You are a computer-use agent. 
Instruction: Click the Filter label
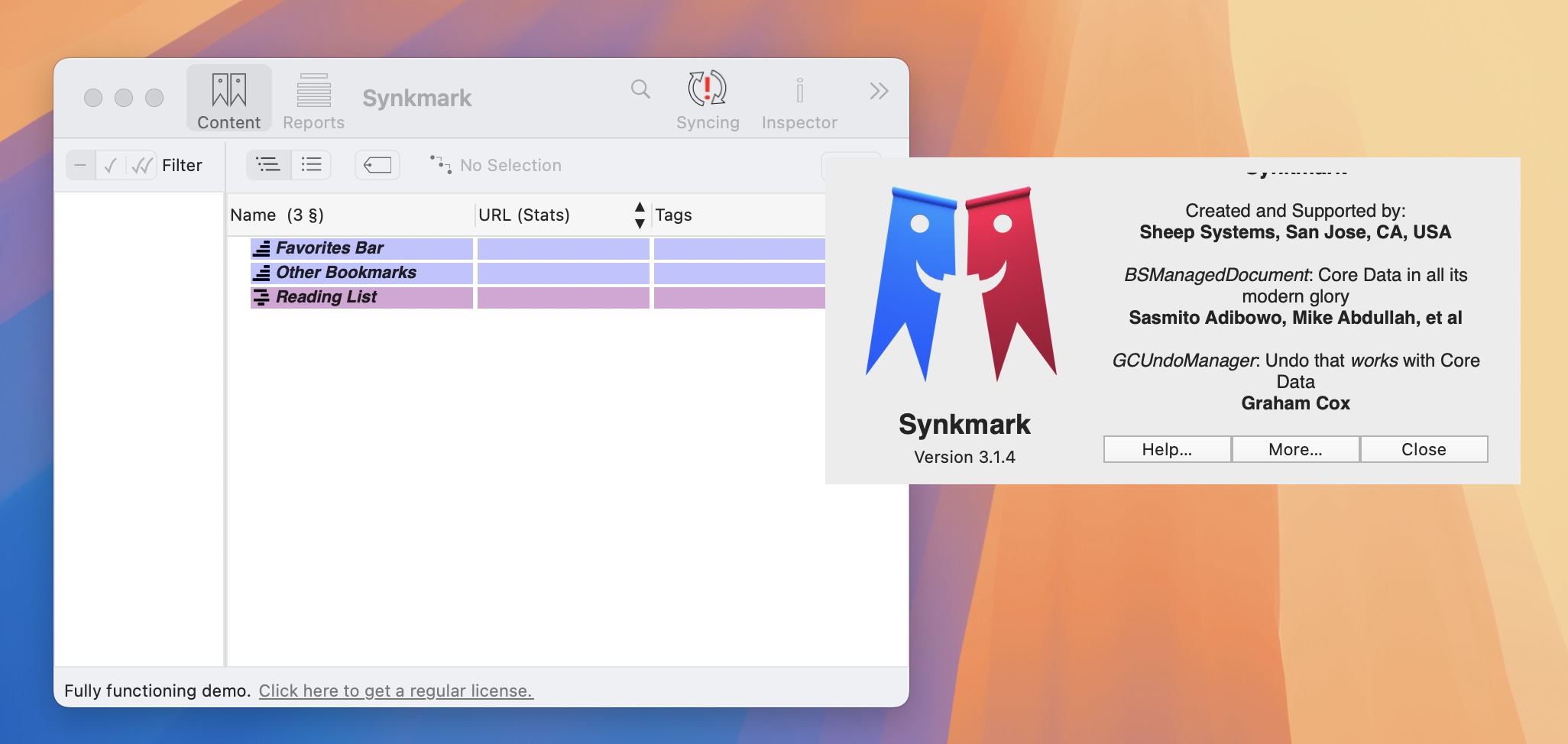(x=182, y=165)
